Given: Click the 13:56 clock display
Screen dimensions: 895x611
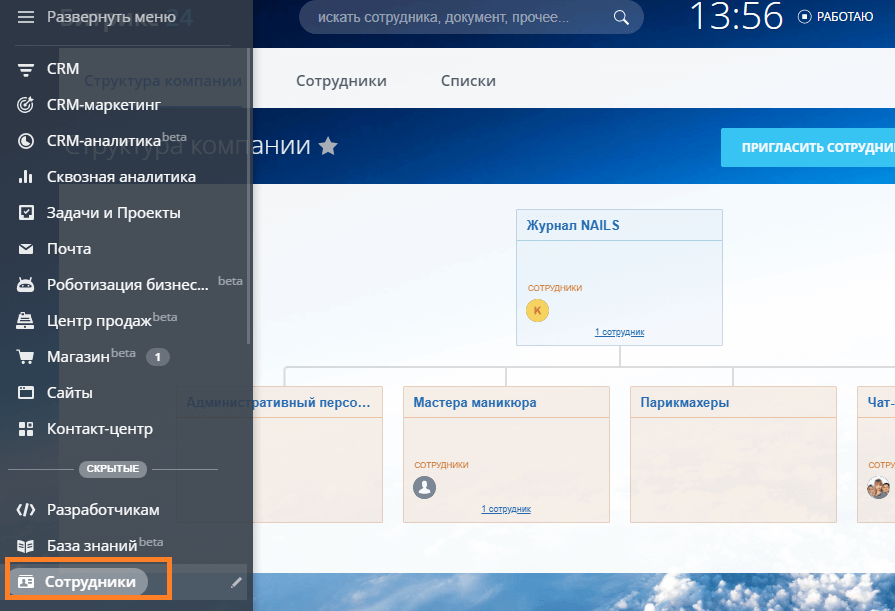Looking at the screenshot, I should [736, 17].
